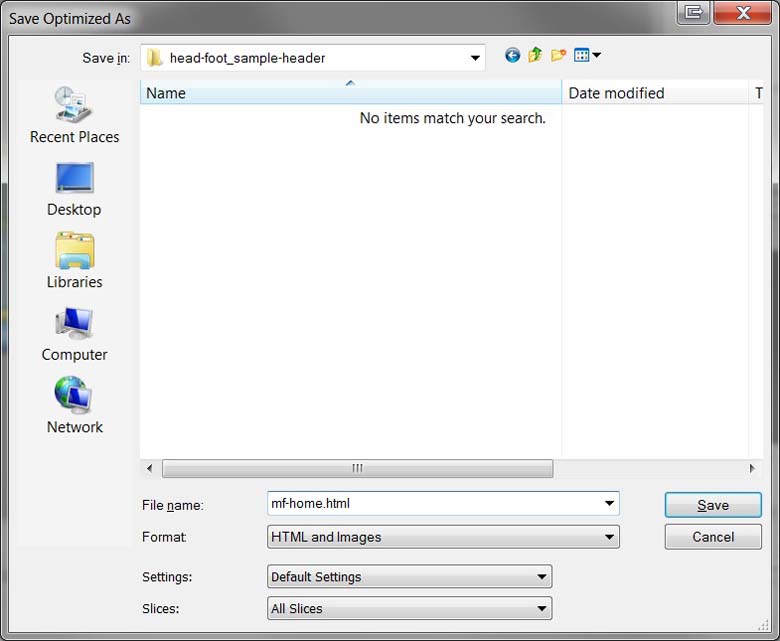Sort by the Date modified column
780x641 pixels.
(x=655, y=92)
